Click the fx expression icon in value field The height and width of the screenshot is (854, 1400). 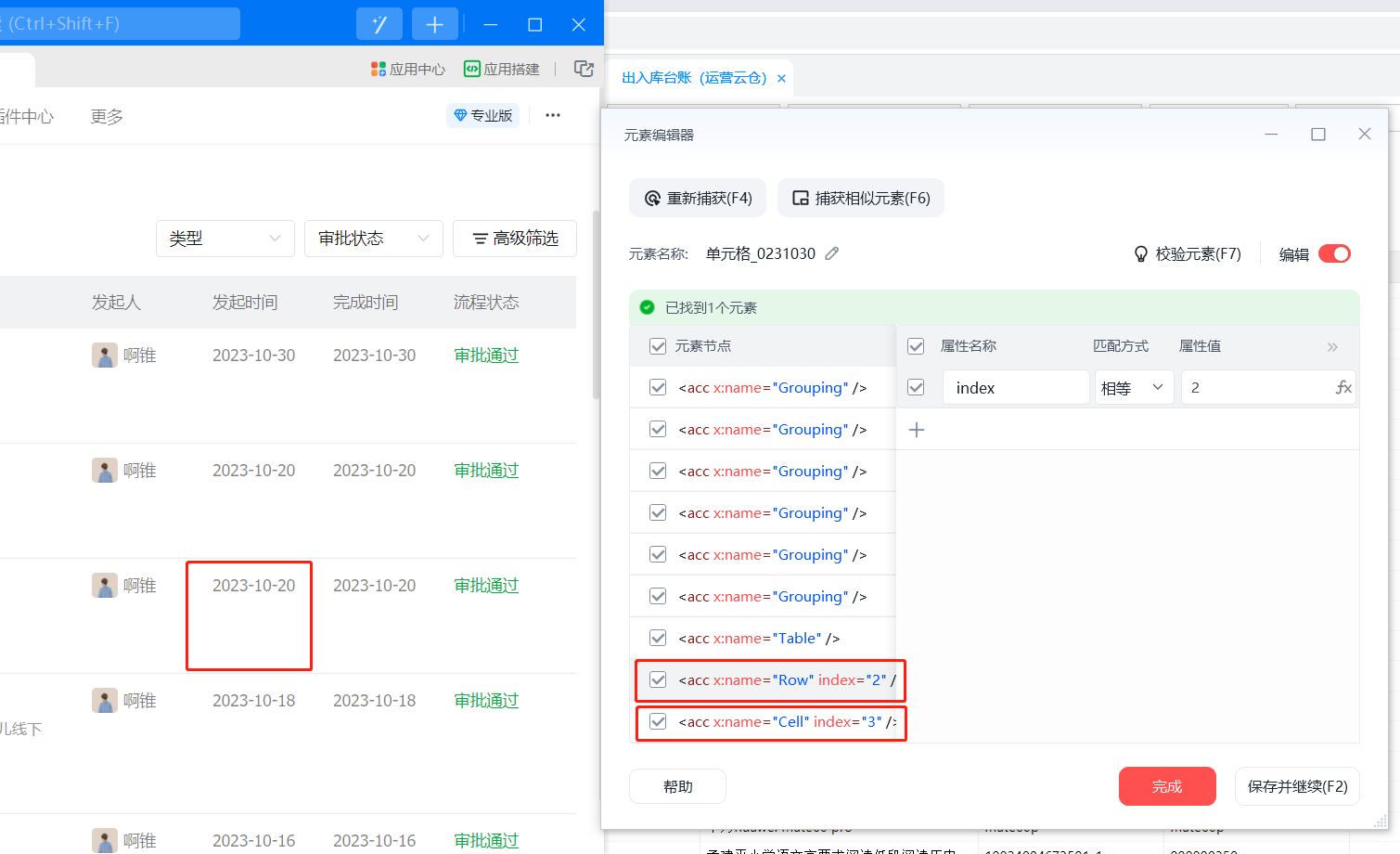pyautogui.click(x=1342, y=387)
